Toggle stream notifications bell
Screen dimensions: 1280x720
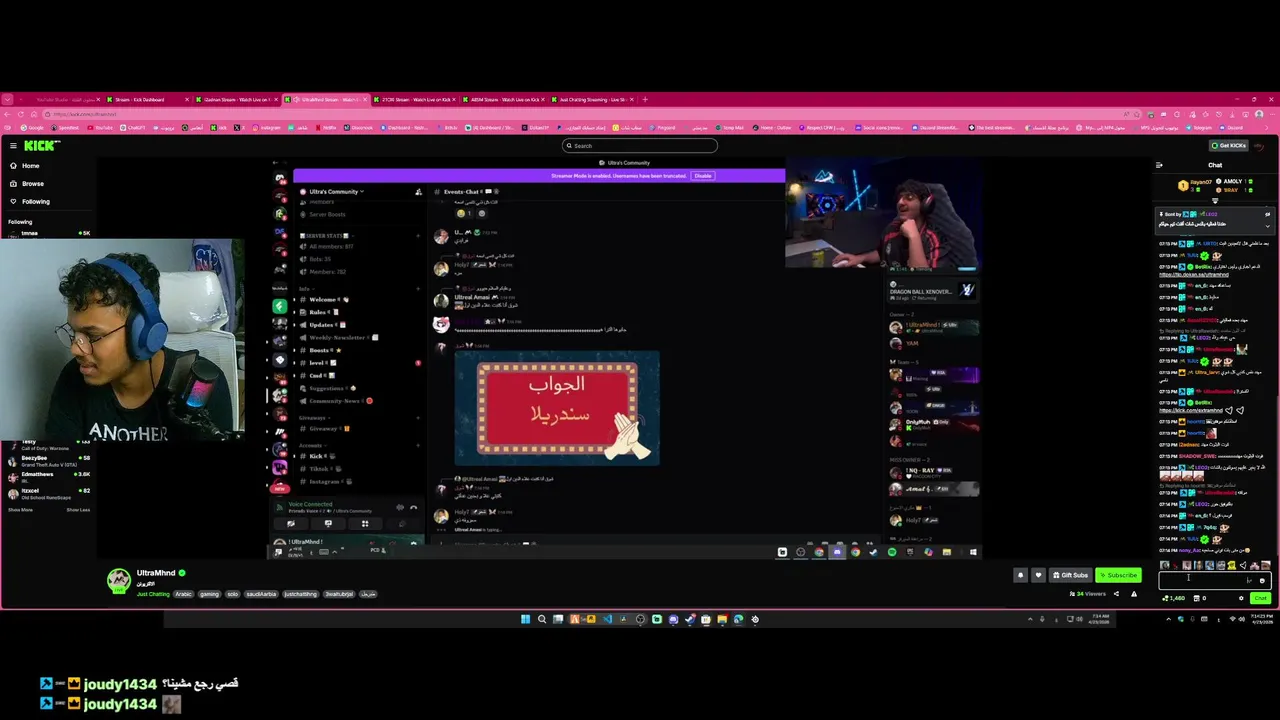pyautogui.click(x=1020, y=575)
